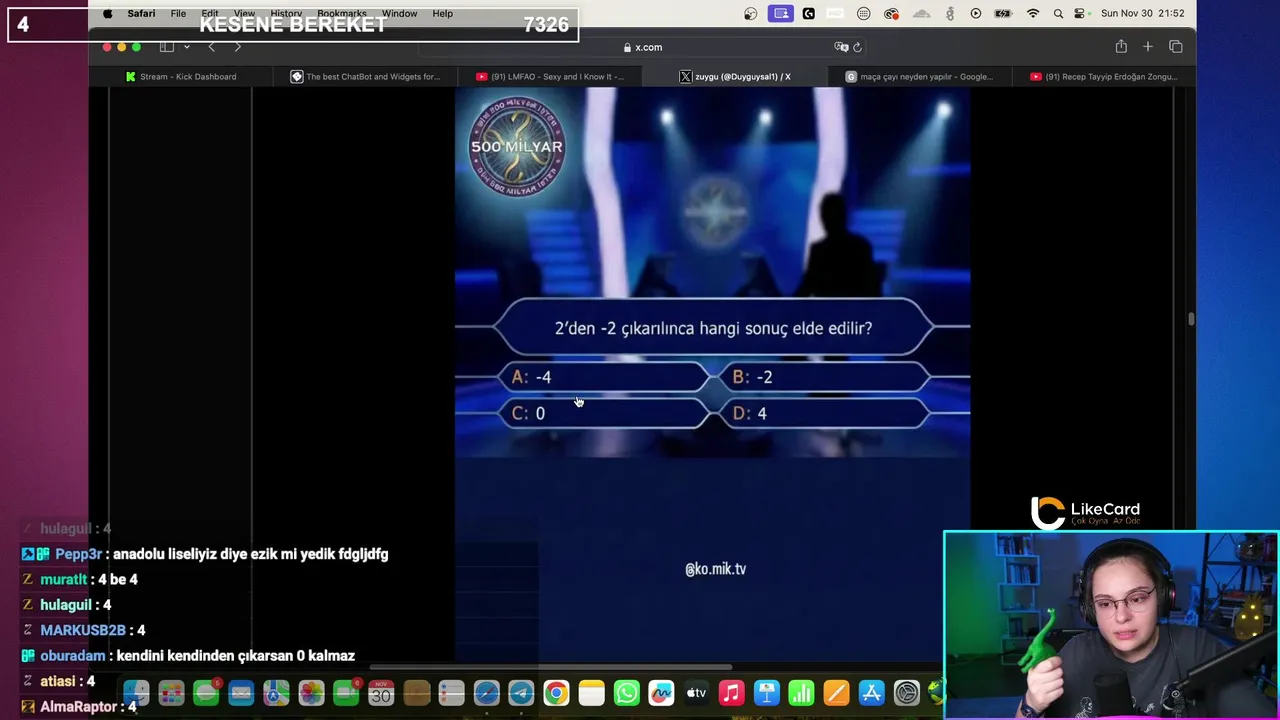The image size is (1280, 720).
Task: Click the @ko.mik.tv handle text
Action: tap(715, 569)
